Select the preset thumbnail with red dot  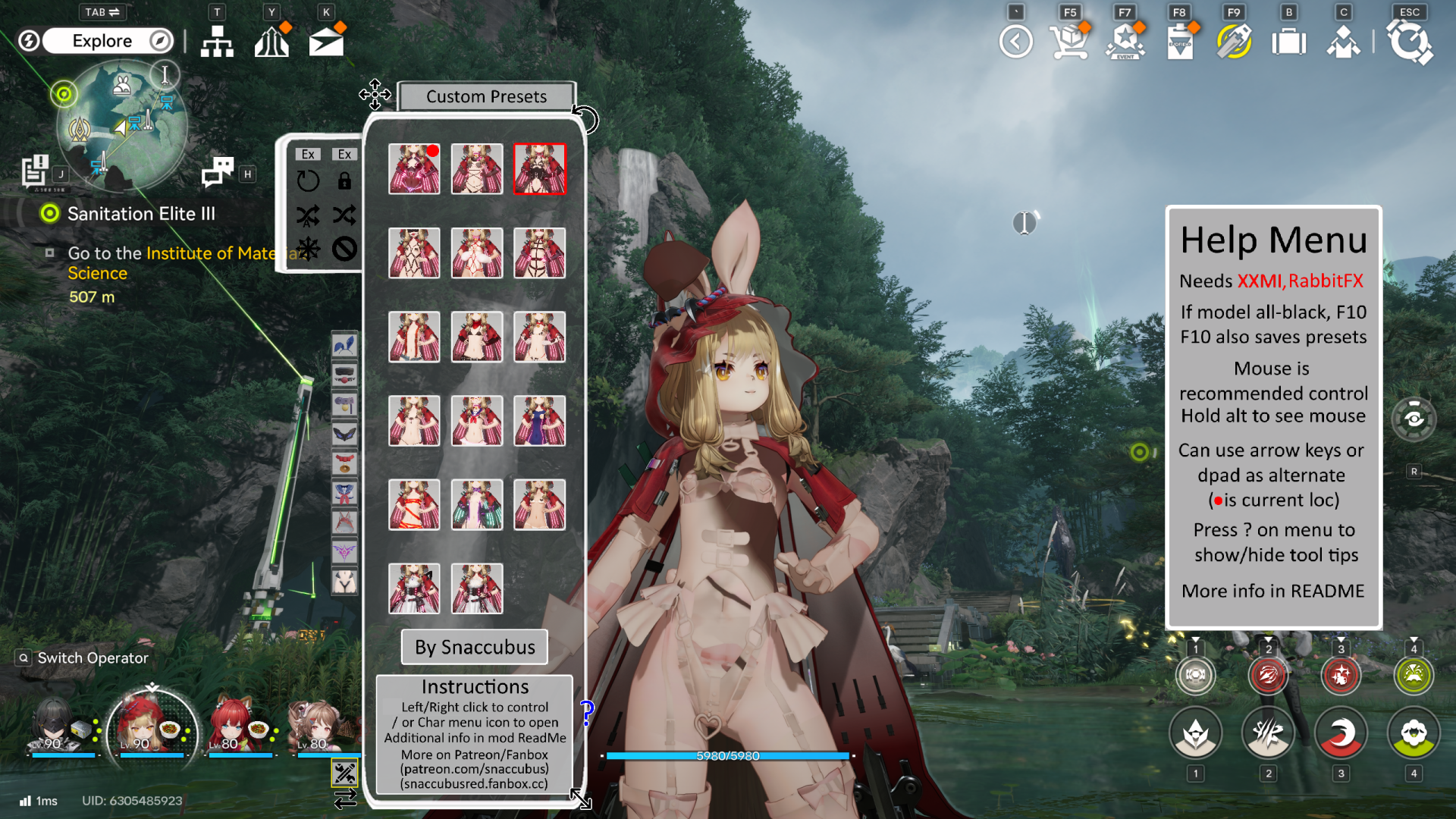(414, 169)
